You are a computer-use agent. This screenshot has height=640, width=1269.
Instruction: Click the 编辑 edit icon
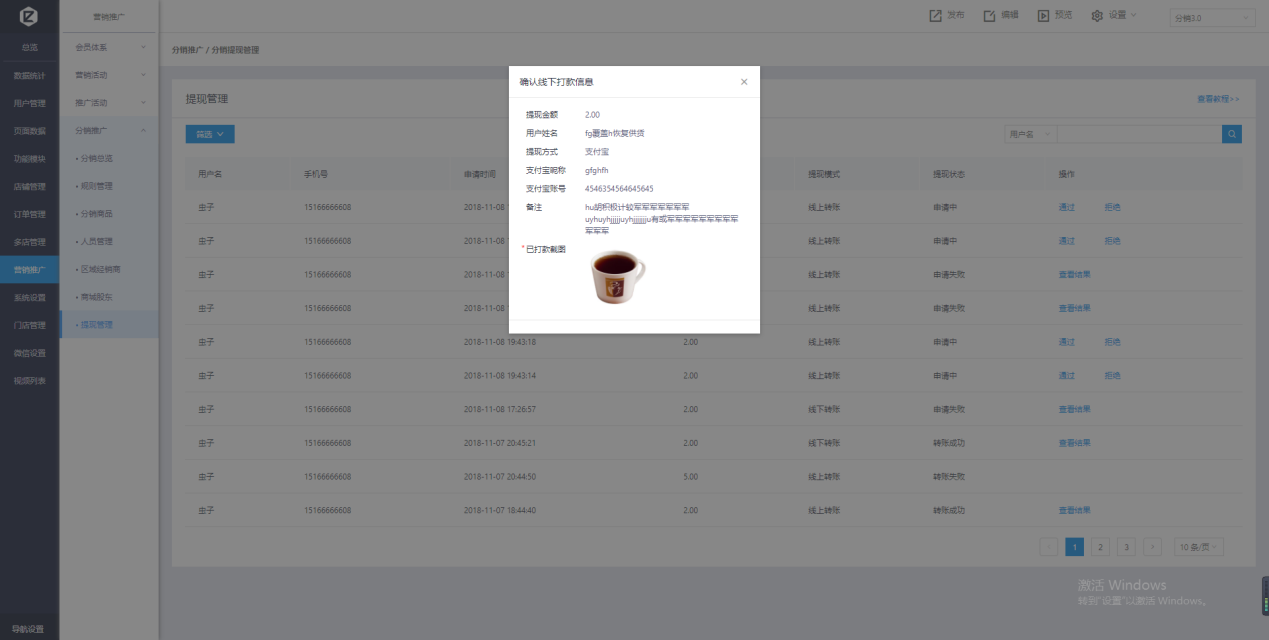point(989,16)
